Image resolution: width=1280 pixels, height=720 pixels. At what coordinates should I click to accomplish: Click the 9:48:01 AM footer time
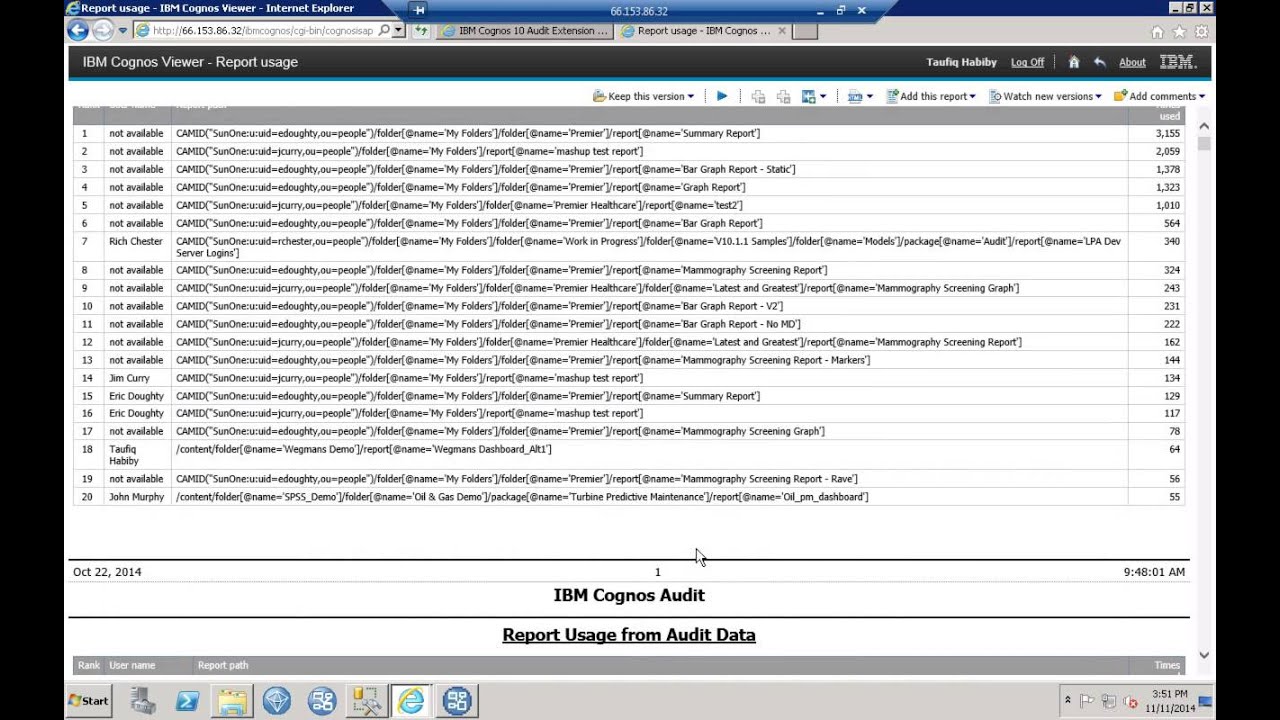pos(1154,572)
